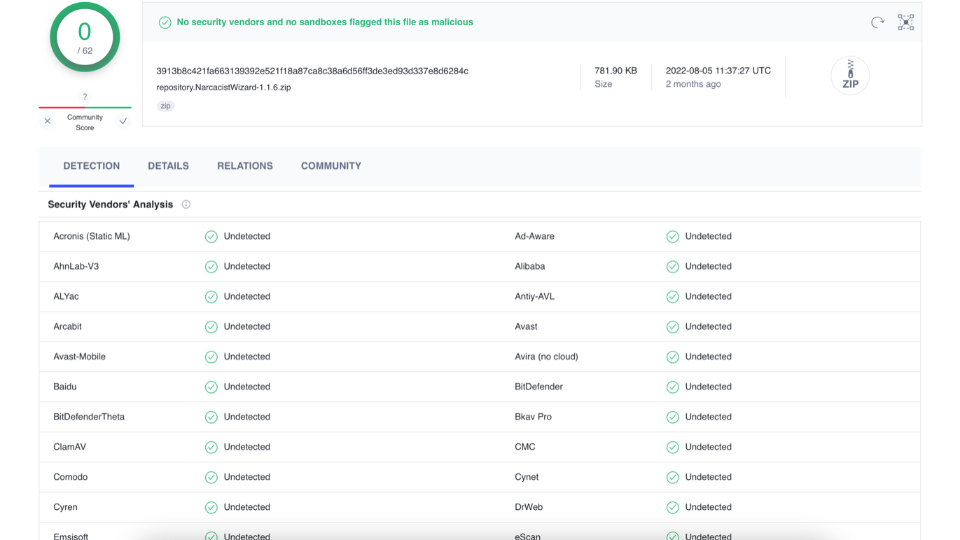The image size is (960, 540).
Task: Click the Comodo row undetected check icon
Action: (211, 477)
